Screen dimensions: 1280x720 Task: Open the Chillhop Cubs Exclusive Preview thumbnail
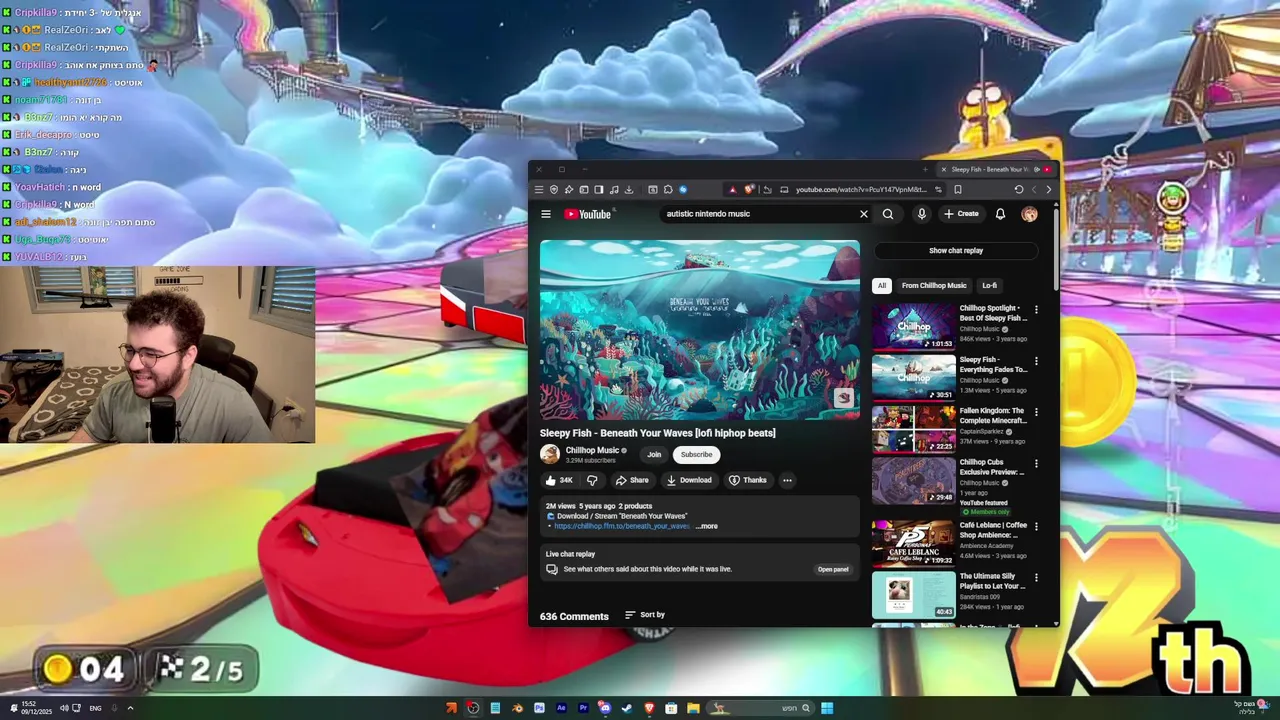(x=914, y=480)
